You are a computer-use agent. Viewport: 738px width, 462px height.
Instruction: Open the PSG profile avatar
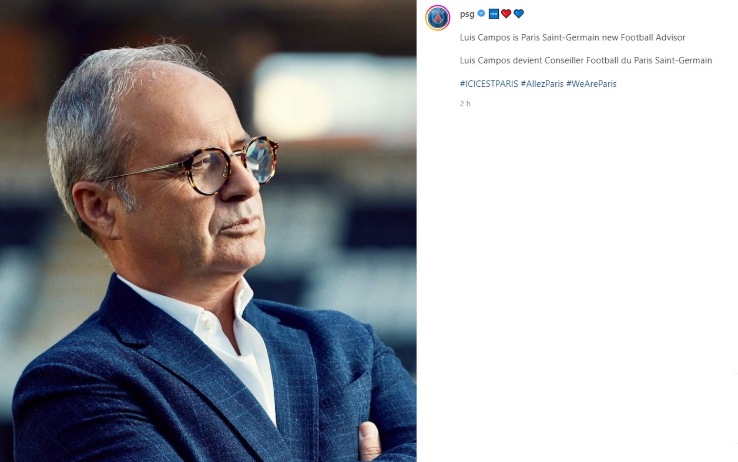[438, 18]
